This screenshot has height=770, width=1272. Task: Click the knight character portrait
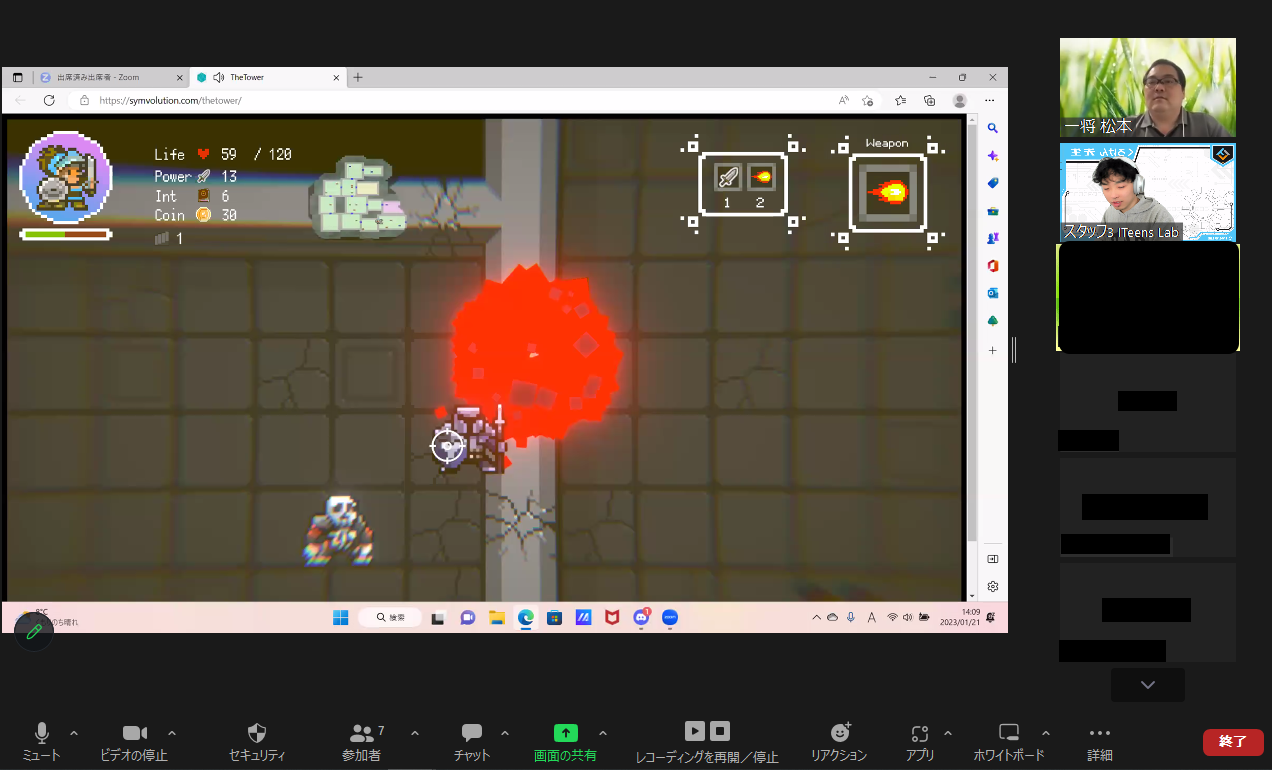coord(65,176)
